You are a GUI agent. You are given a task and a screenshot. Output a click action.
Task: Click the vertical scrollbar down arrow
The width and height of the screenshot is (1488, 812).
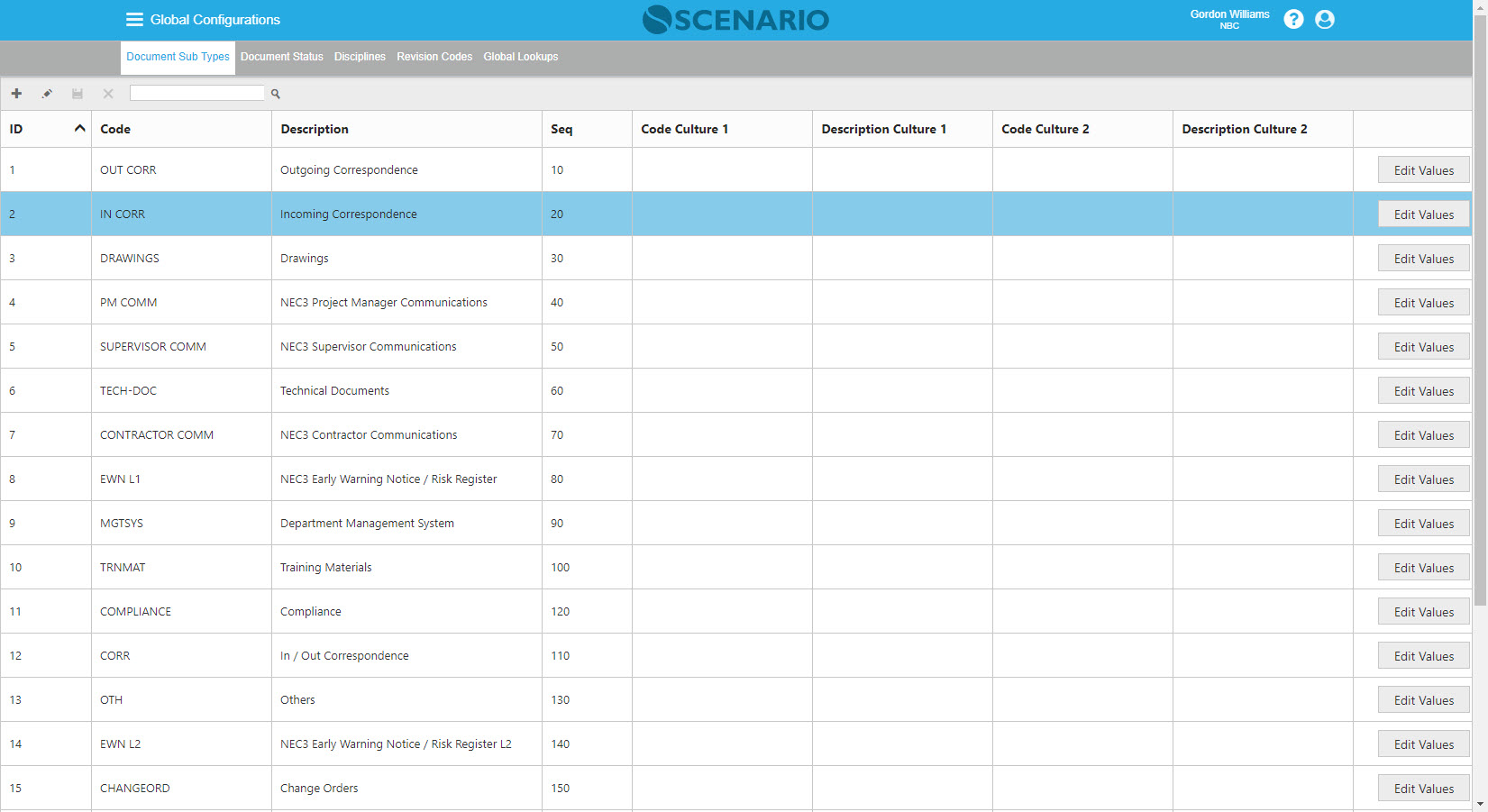coord(1480,804)
